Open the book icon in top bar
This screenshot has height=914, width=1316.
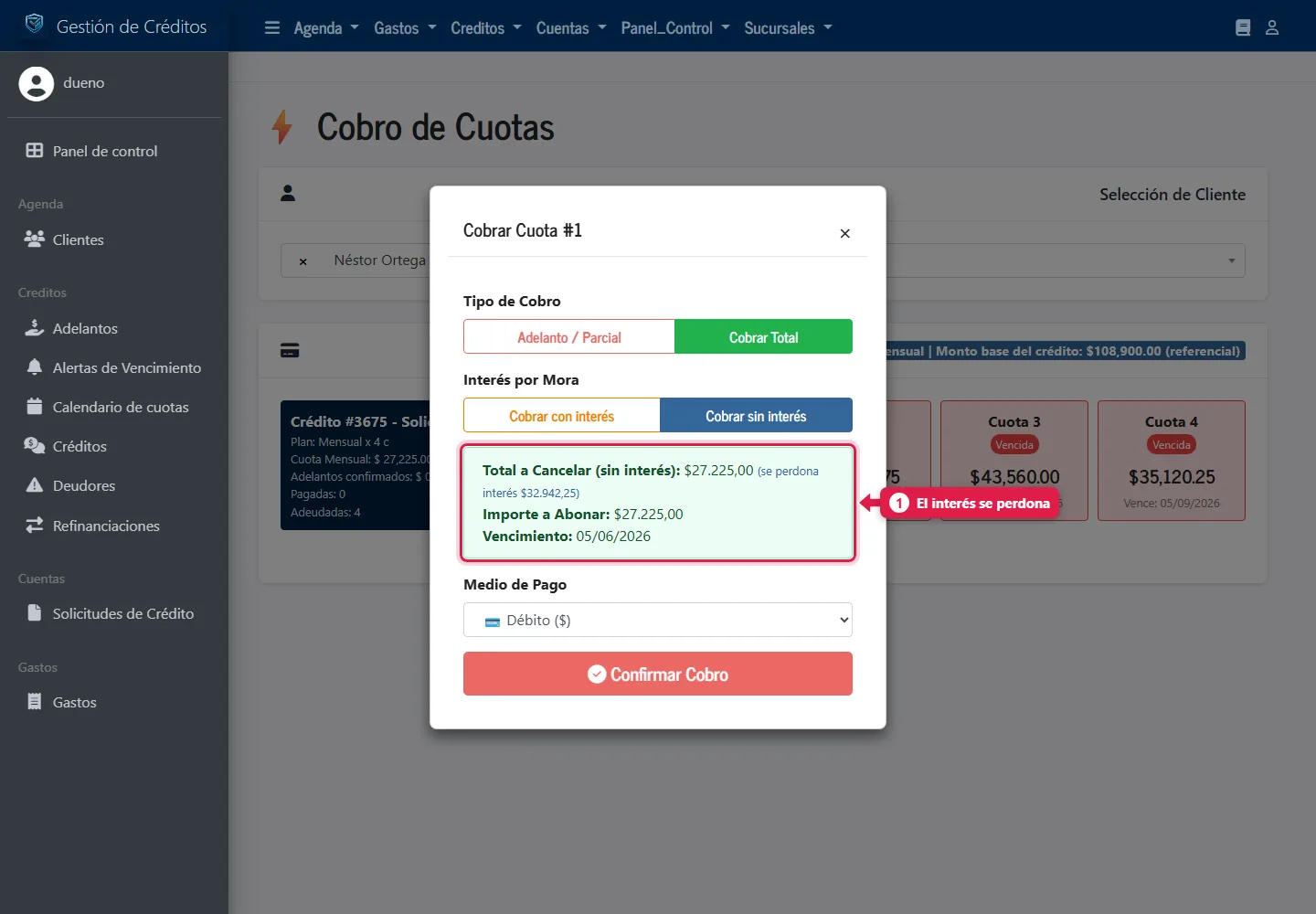[x=1243, y=27]
